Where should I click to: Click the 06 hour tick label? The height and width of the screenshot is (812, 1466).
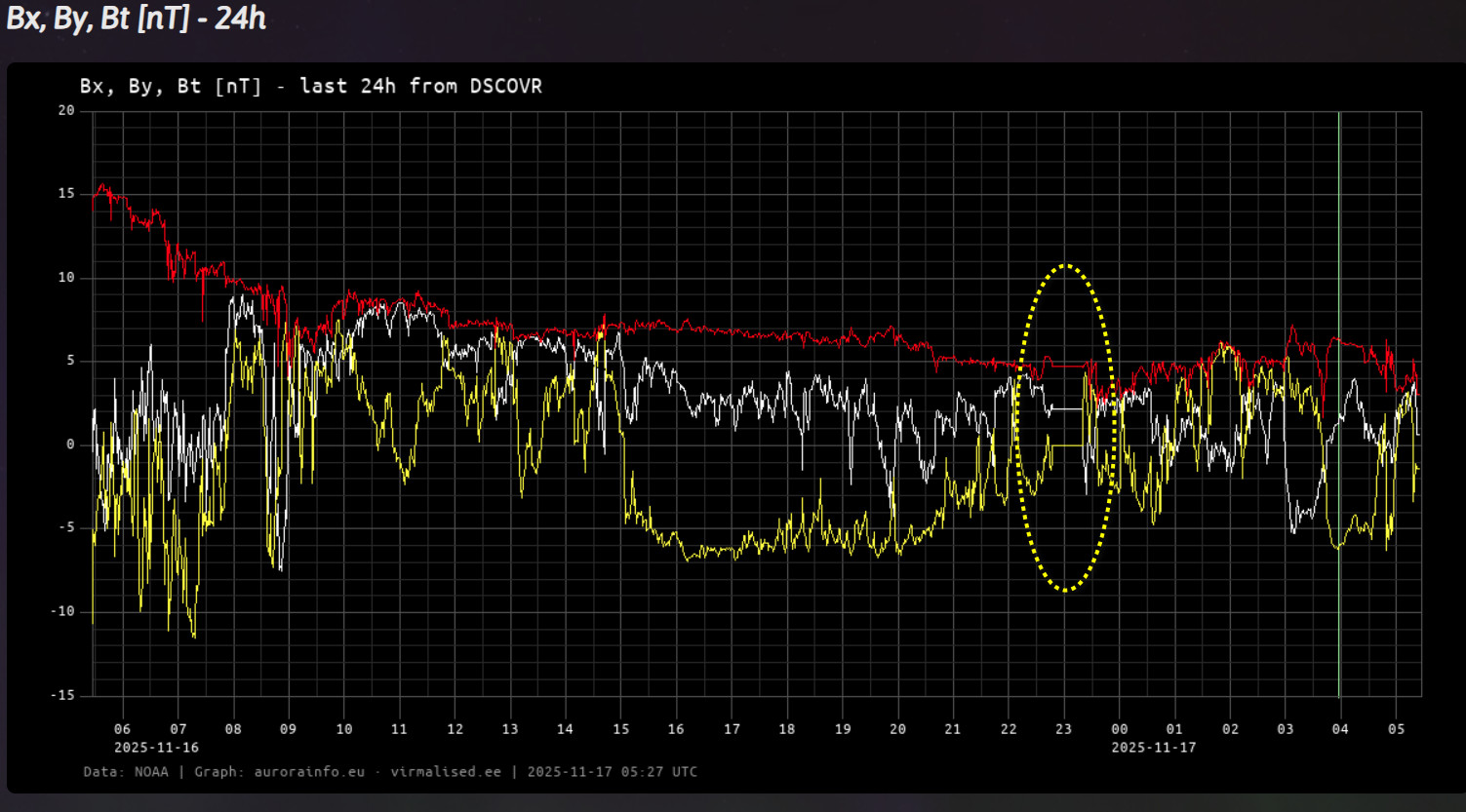(x=122, y=729)
